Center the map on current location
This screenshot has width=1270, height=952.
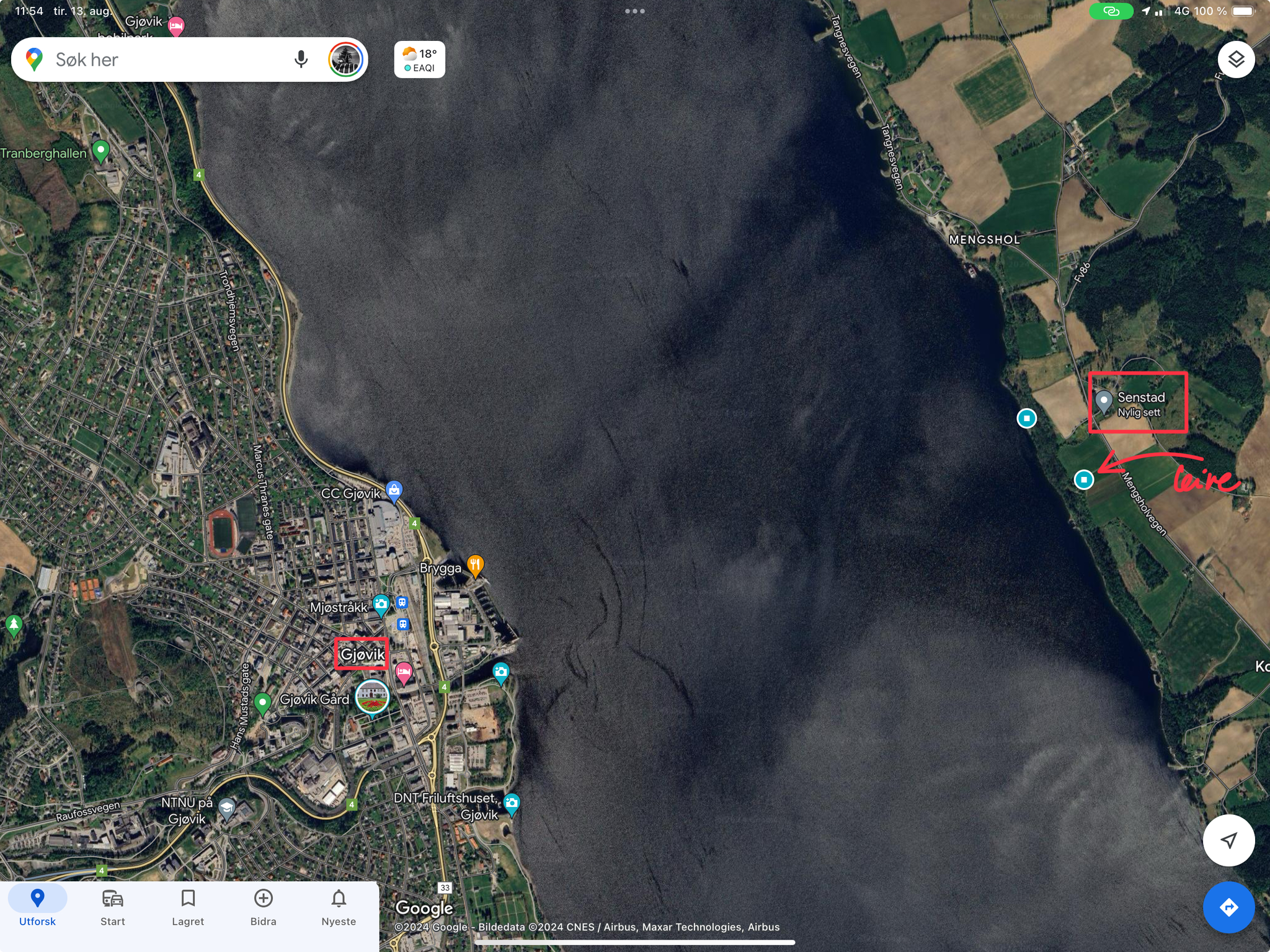[1228, 840]
